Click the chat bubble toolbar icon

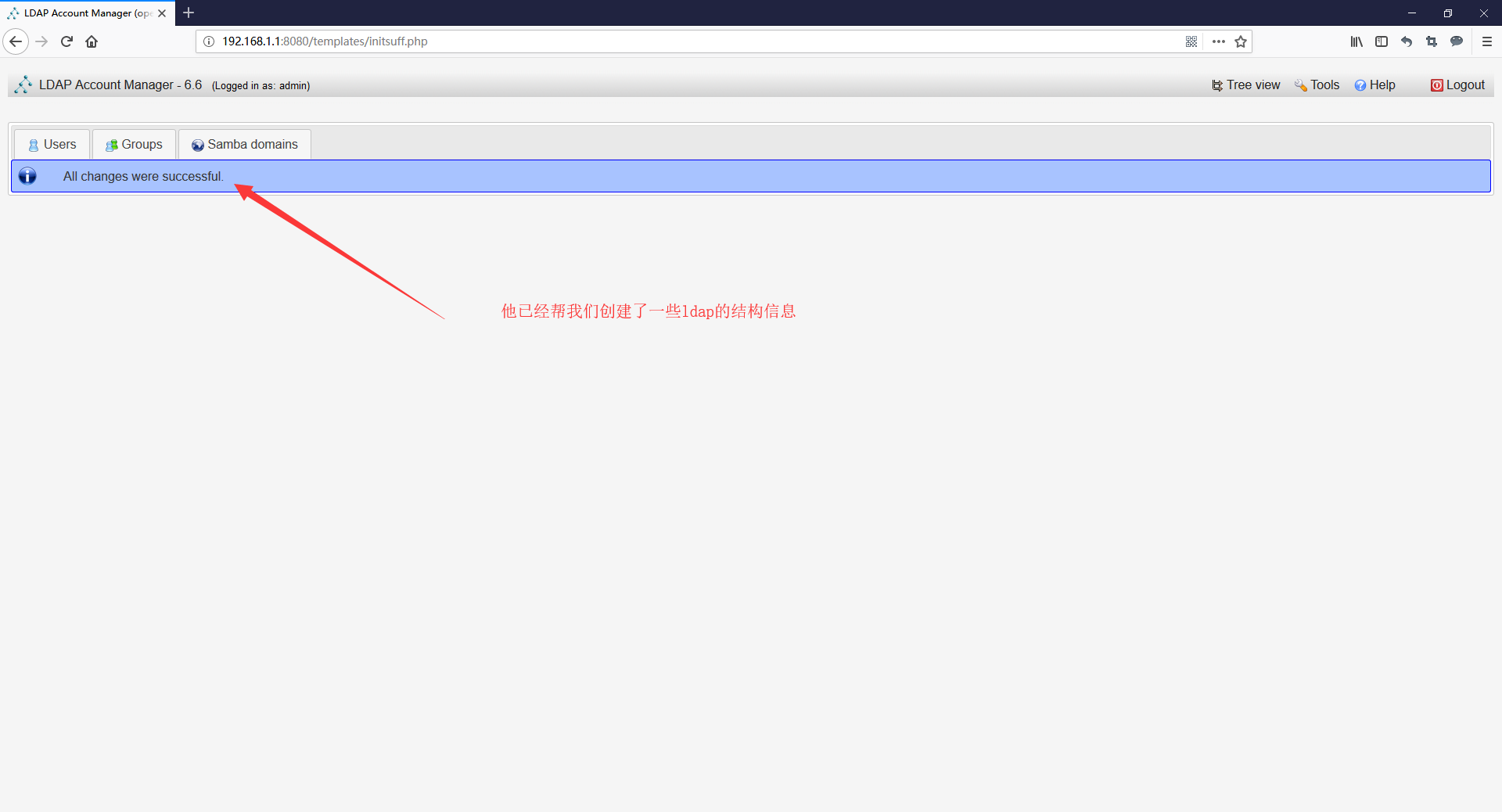coord(1457,41)
